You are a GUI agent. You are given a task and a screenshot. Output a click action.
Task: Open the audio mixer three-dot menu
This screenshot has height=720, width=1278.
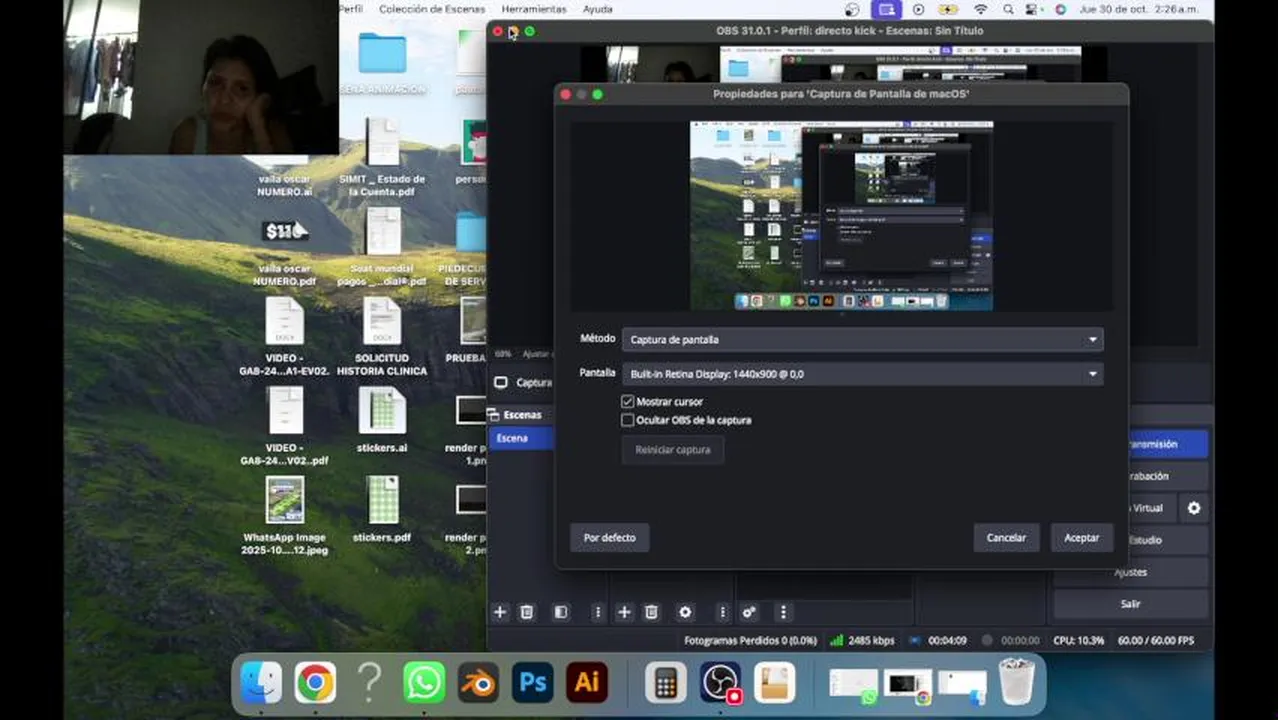(783, 612)
